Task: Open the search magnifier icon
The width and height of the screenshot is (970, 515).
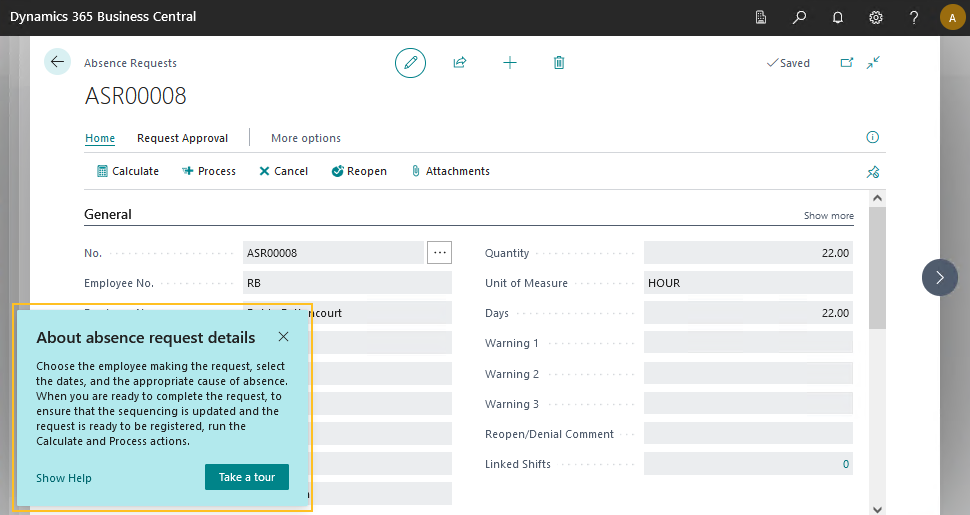Action: point(799,17)
